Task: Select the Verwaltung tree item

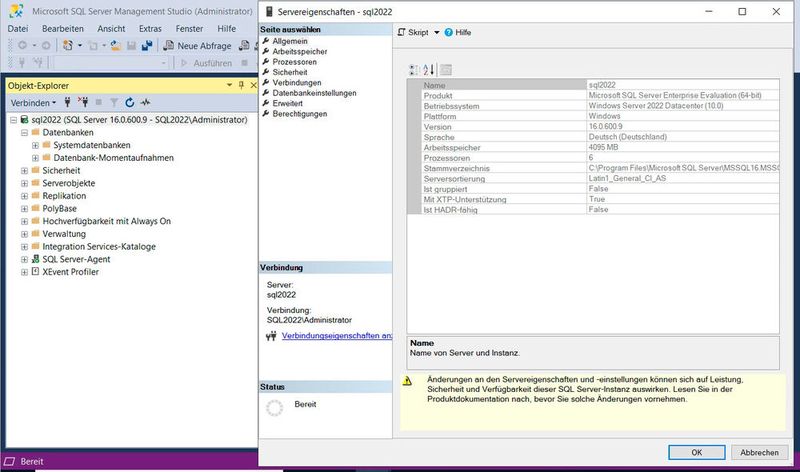Action: [64, 234]
